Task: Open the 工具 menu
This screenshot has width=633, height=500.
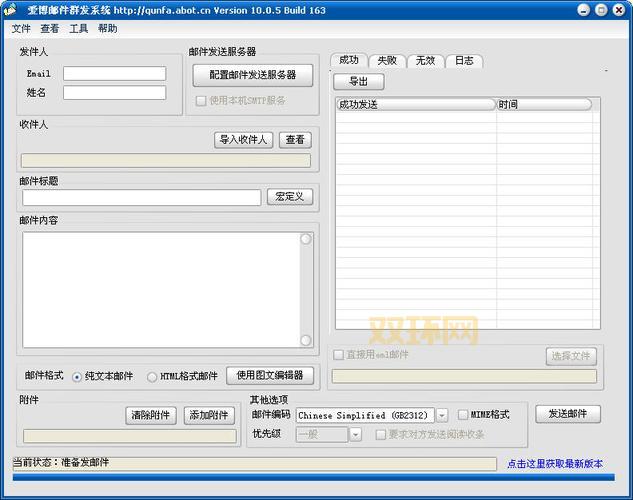Action: (79, 29)
